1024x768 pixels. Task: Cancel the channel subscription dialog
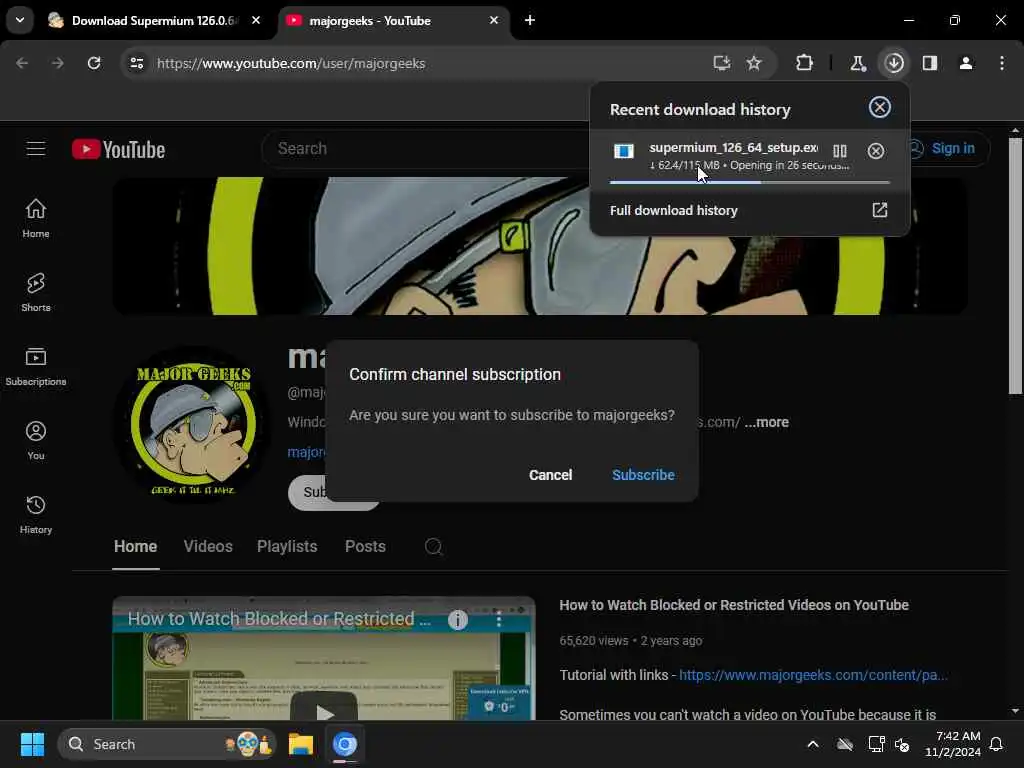(551, 475)
